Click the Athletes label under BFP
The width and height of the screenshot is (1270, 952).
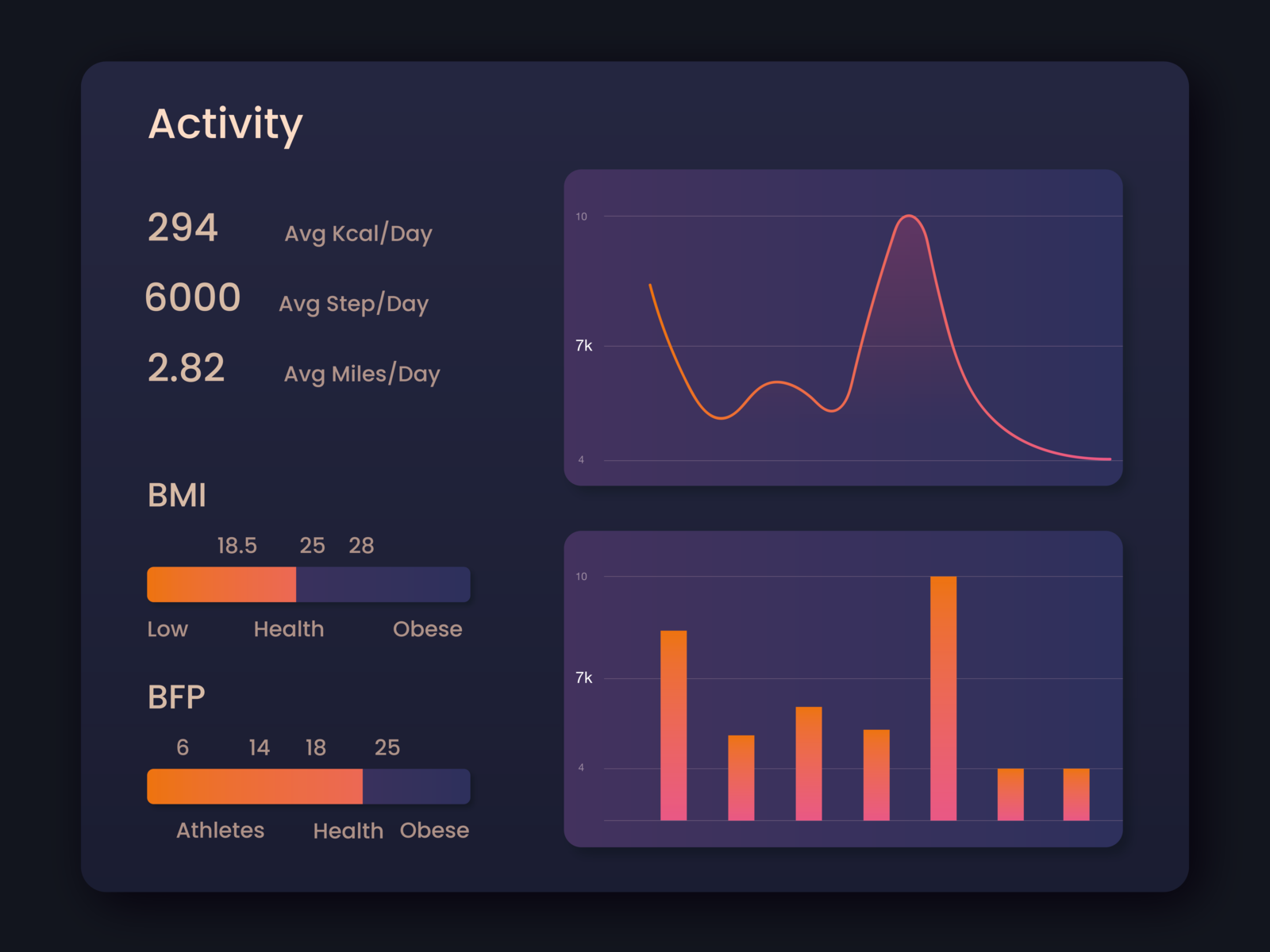coord(220,831)
